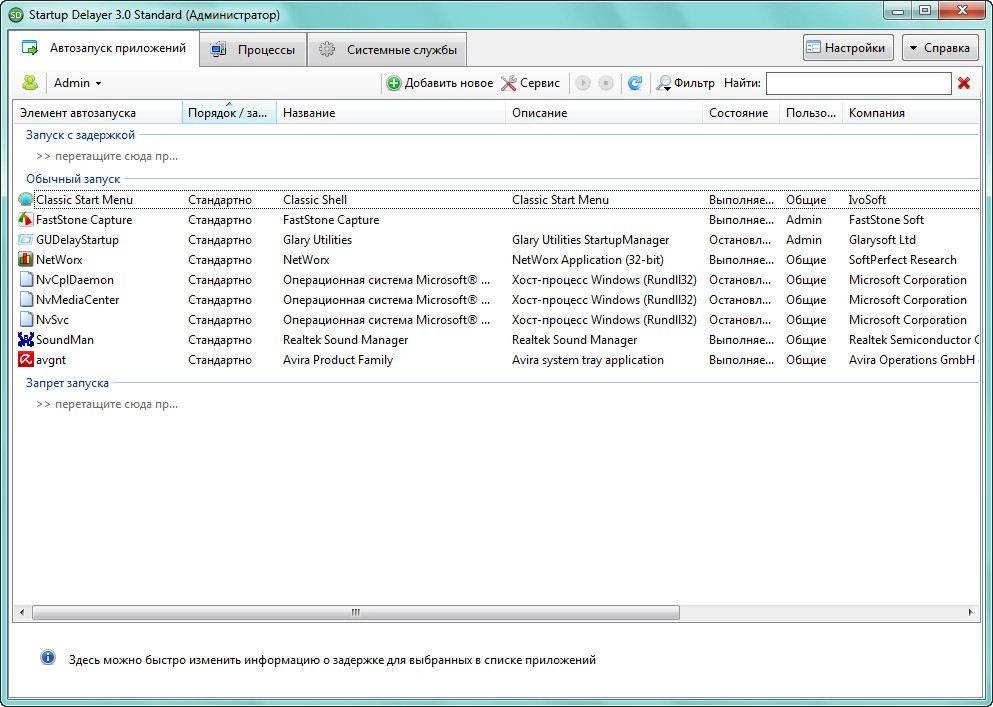The width and height of the screenshot is (993, 707).
Task: Click the blue info icon at bottom
Action: (x=48, y=658)
